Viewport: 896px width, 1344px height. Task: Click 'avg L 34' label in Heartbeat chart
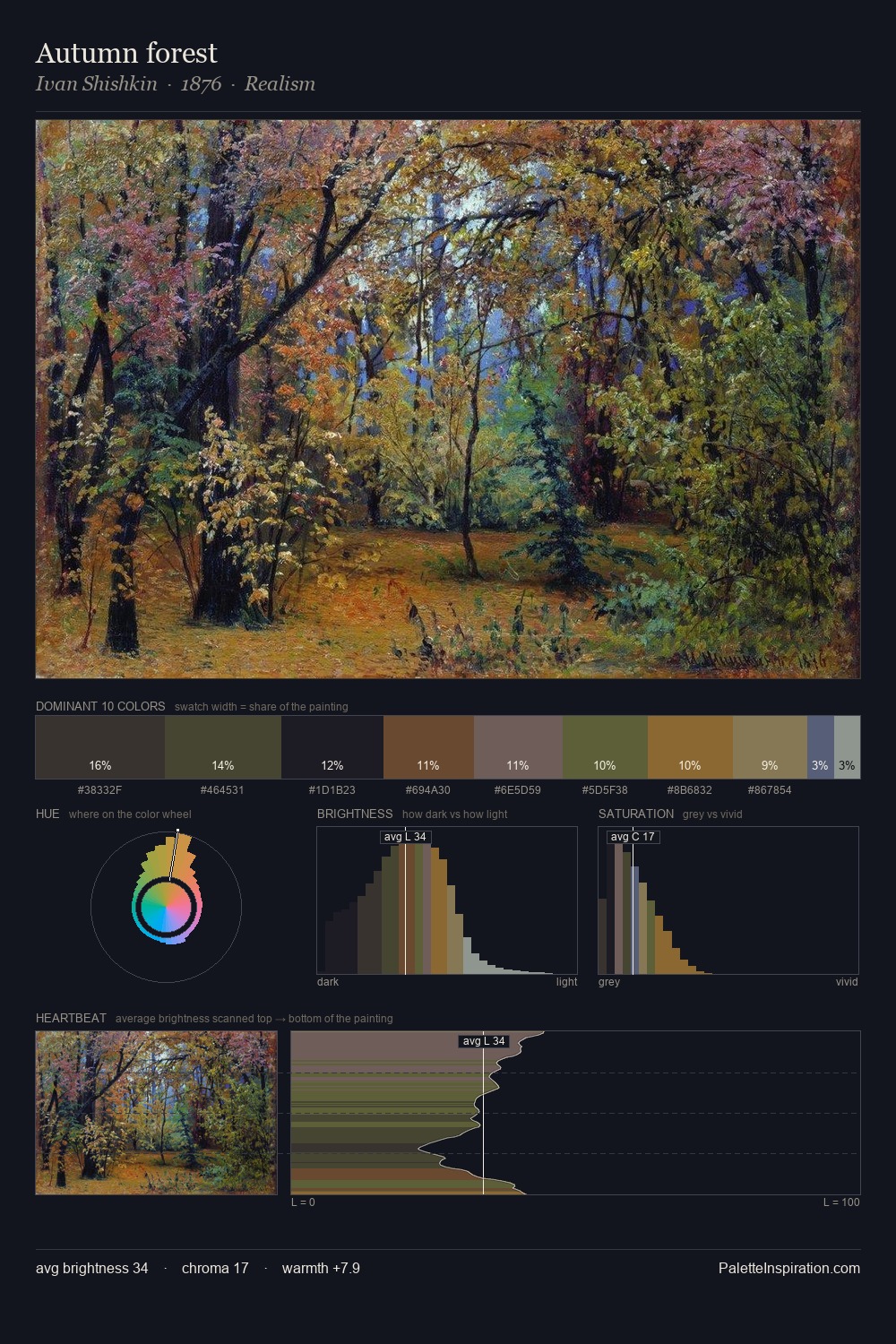484,1041
